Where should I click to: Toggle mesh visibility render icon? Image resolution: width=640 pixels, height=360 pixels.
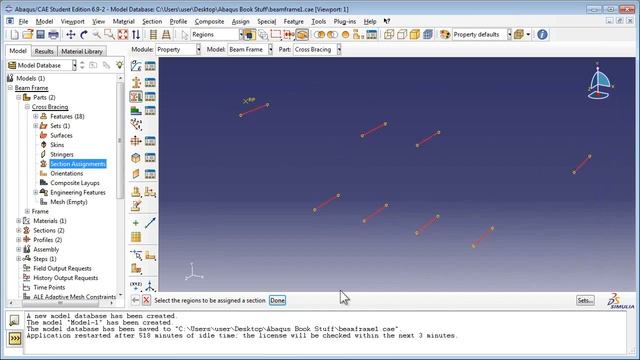(428, 35)
